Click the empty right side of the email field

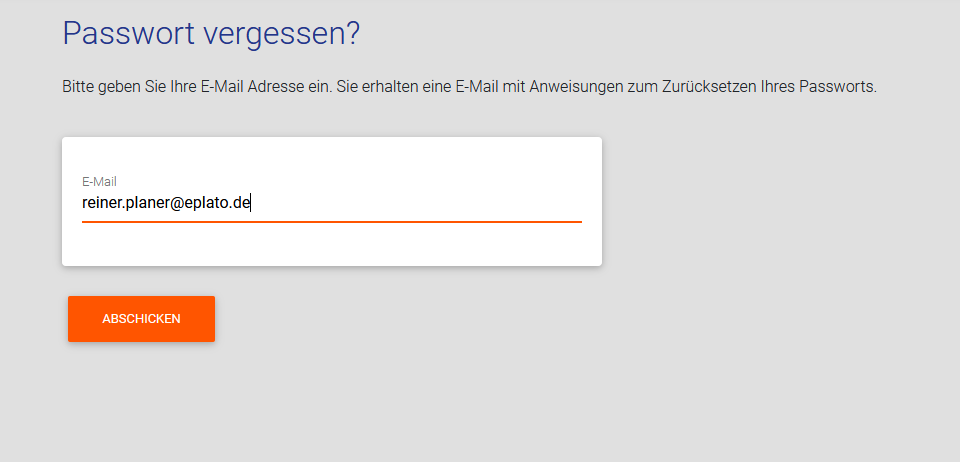[x=450, y=203]
